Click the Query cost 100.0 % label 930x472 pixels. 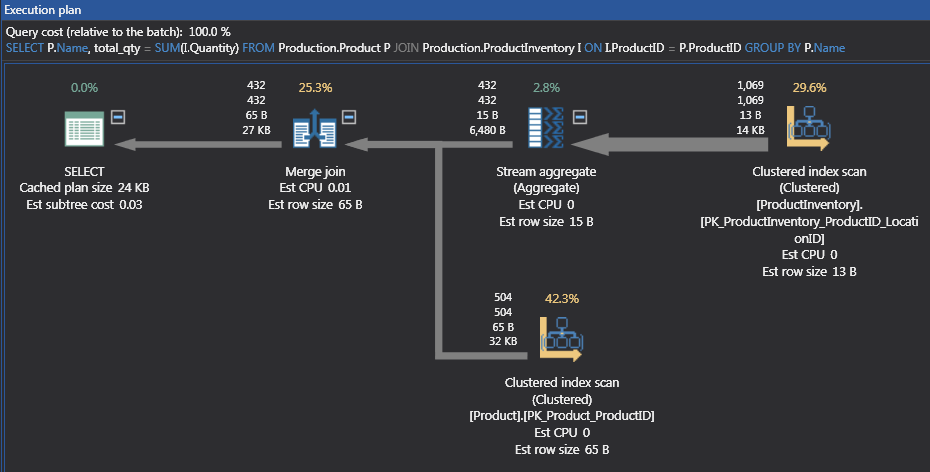(118, 32)
